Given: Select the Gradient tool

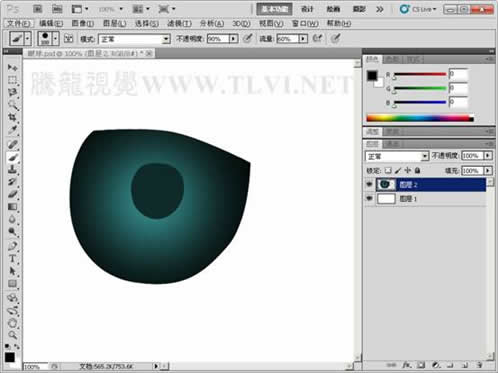Looking at the screenshot, I should coord(12,207).
